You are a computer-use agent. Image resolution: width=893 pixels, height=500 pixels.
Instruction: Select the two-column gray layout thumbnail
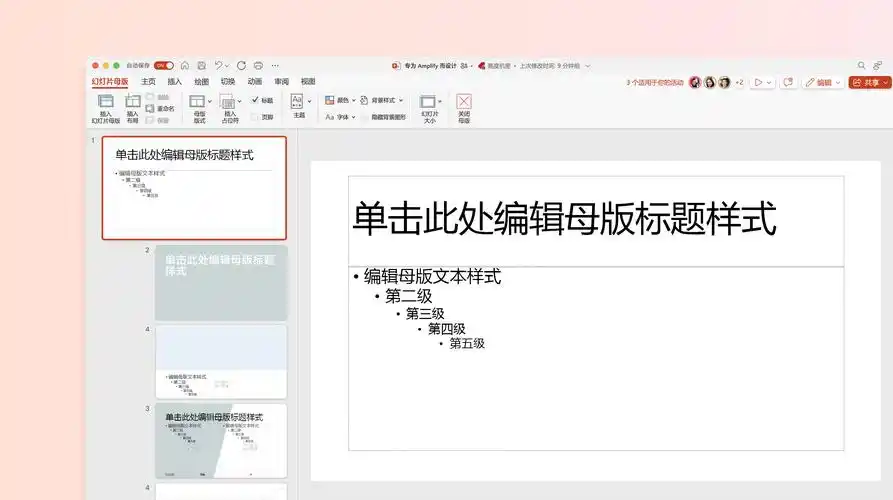pos(221,441)
